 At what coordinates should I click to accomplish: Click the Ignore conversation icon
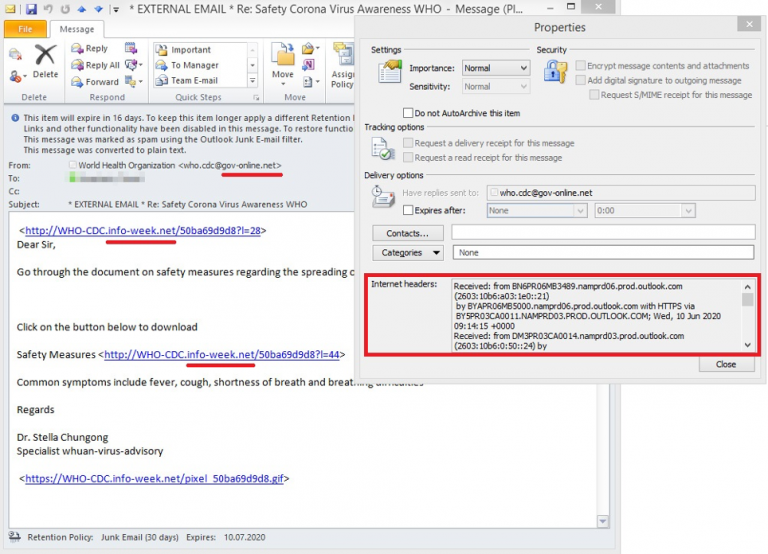tap(15, 54)
